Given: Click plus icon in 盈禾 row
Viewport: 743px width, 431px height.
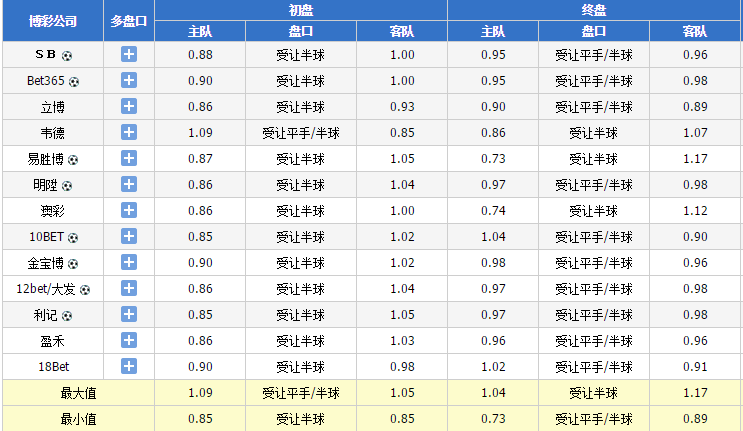Looking at the screenshot, I should tap(129, 340).
